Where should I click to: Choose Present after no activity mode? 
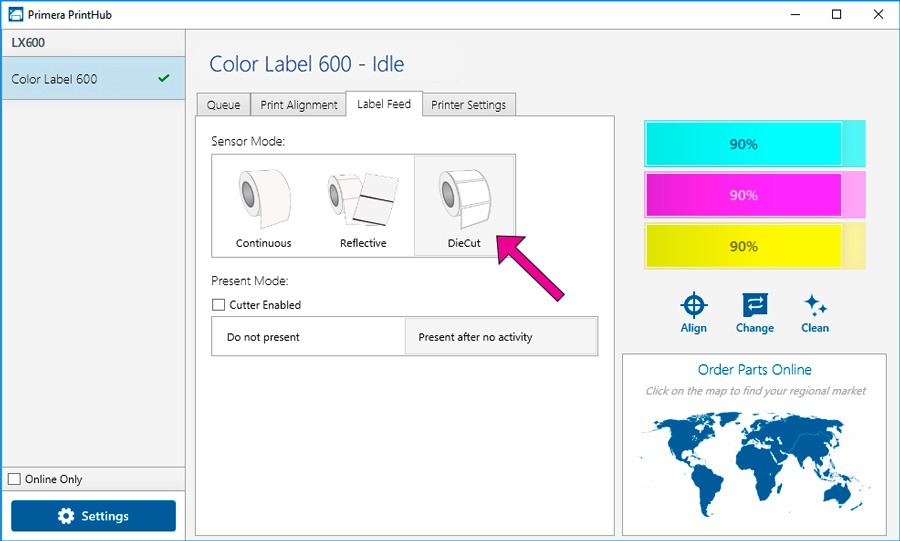coord(501,337)
